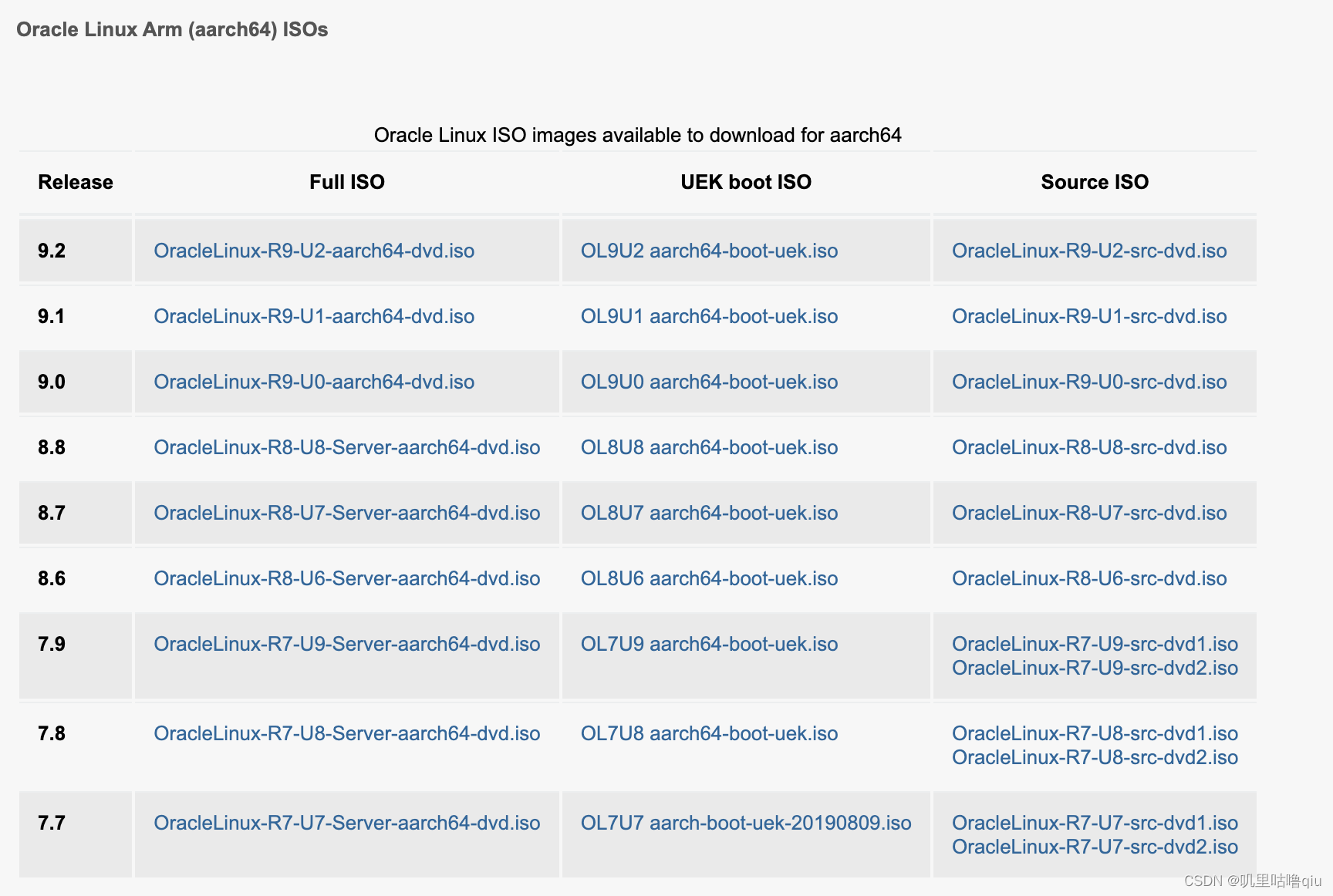Download OracleLinux-R9-U1-src-dvd.iso source ISO
Screen dimensions: 1333x896
[x=1089, y=316]
